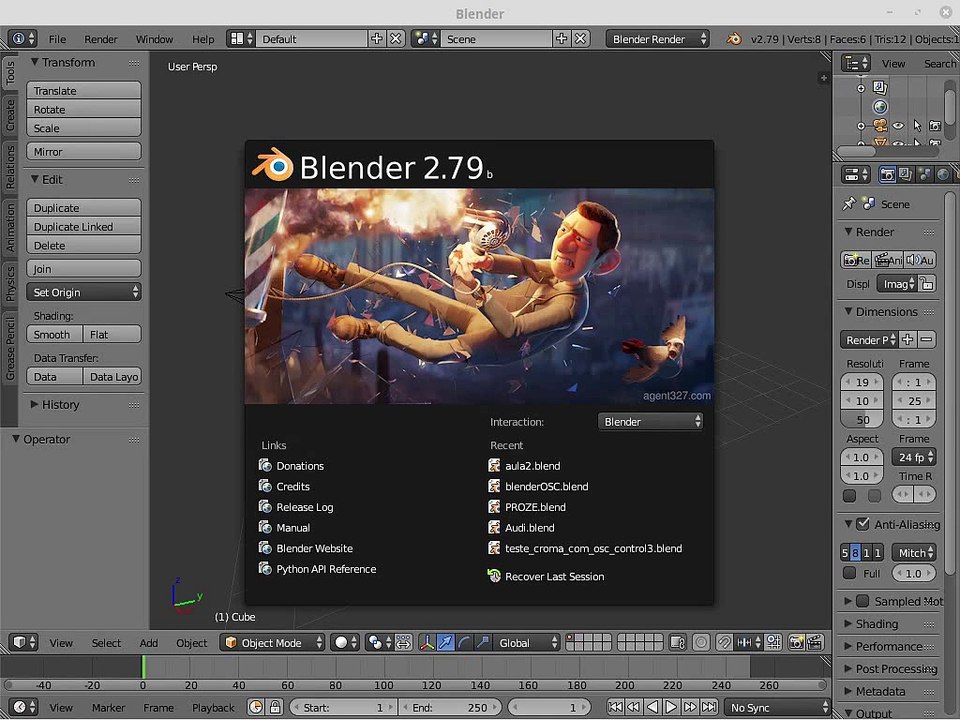Remove the Scene with its X icon
This screenshot has height=720, width=960.
point(581,39)
